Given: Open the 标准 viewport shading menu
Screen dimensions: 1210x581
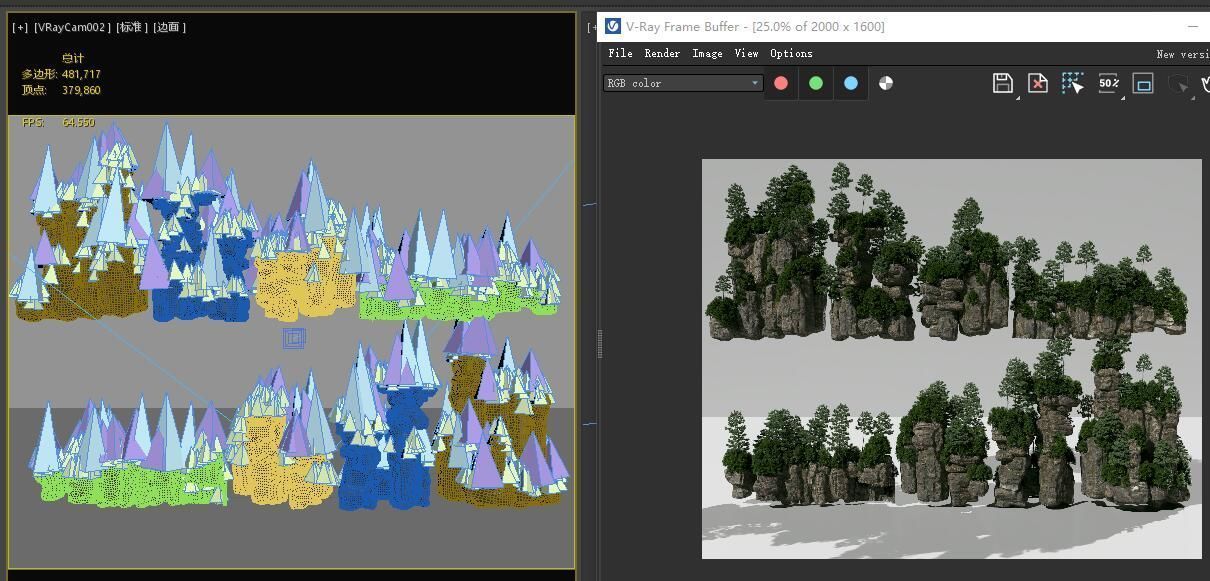Looking at the screenshot, I should tap(130, 27).
